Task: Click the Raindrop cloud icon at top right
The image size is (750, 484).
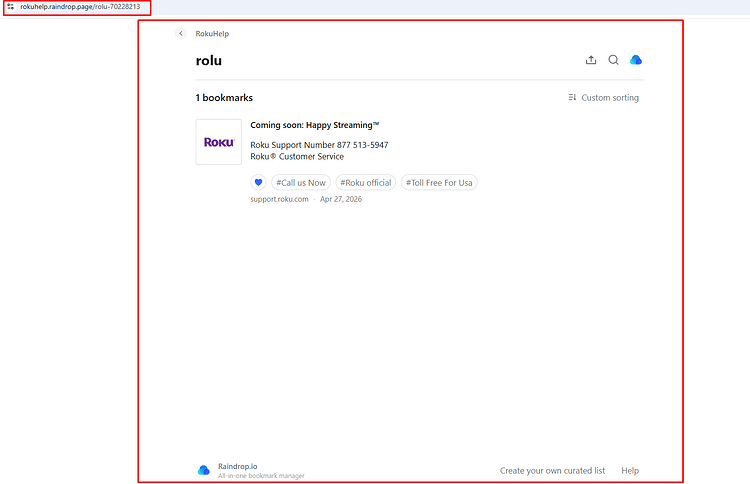Action: tap(636, 60)
